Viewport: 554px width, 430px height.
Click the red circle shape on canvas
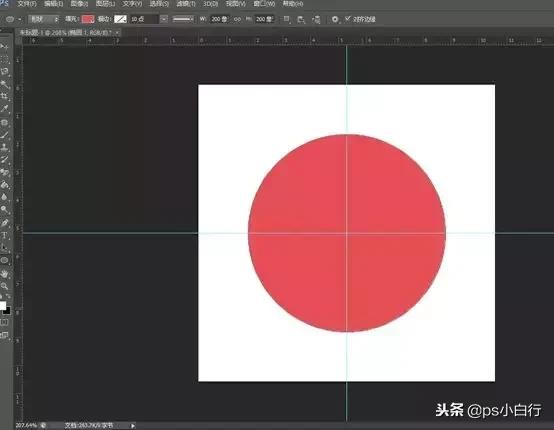347,233
